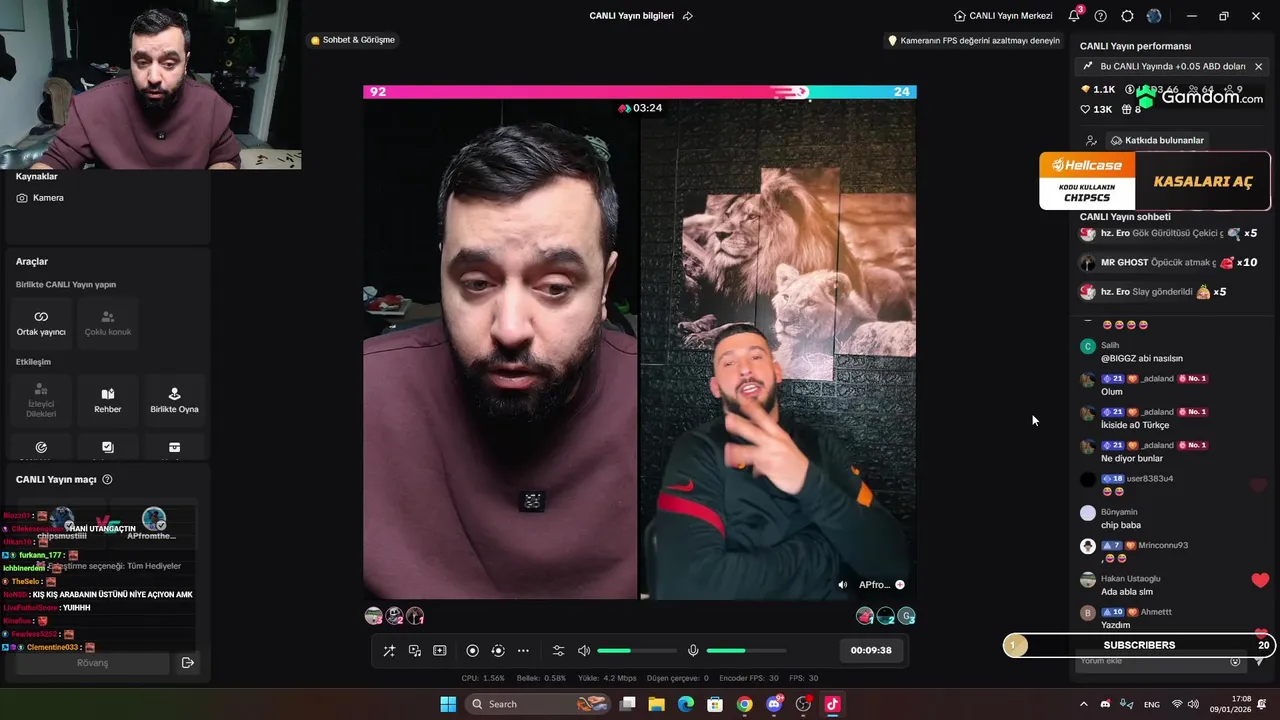The height and width of the screenshot is (720, 1280).
Task: Click the left team top supporter avatars
Action: click(x=394, y=616)
